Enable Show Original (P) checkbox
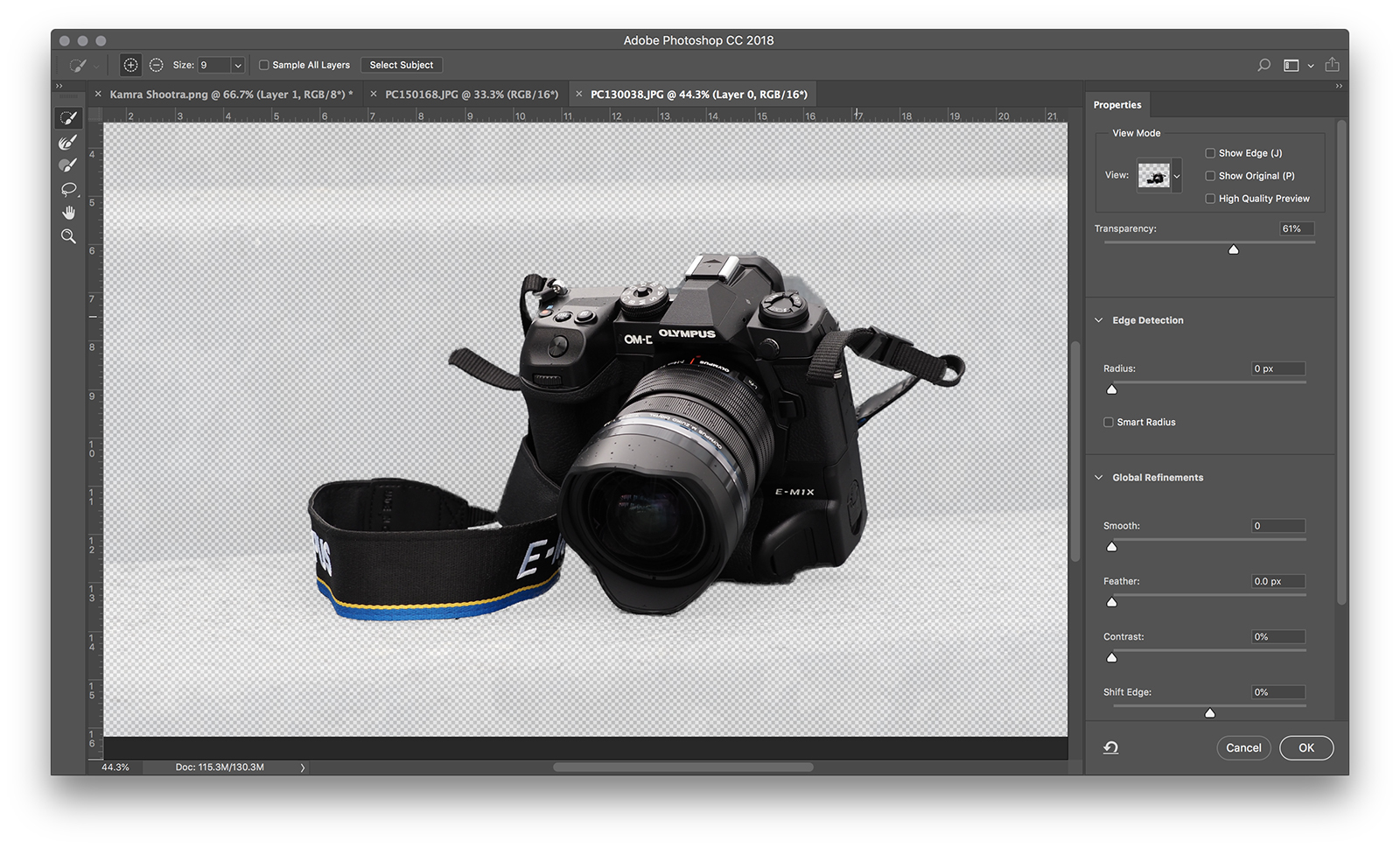 point(1210,176)
